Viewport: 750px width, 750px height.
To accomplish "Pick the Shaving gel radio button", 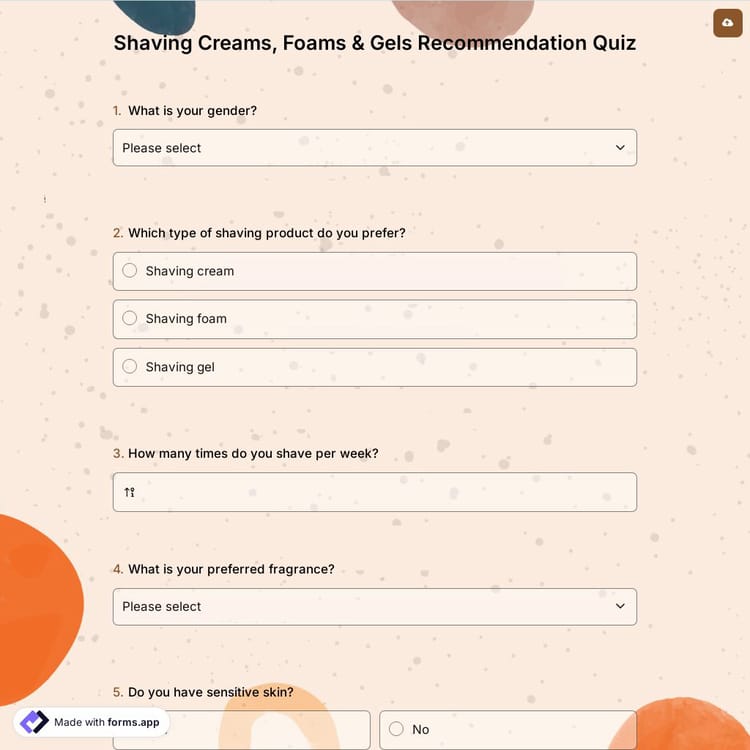I will (x=130, y=367).
